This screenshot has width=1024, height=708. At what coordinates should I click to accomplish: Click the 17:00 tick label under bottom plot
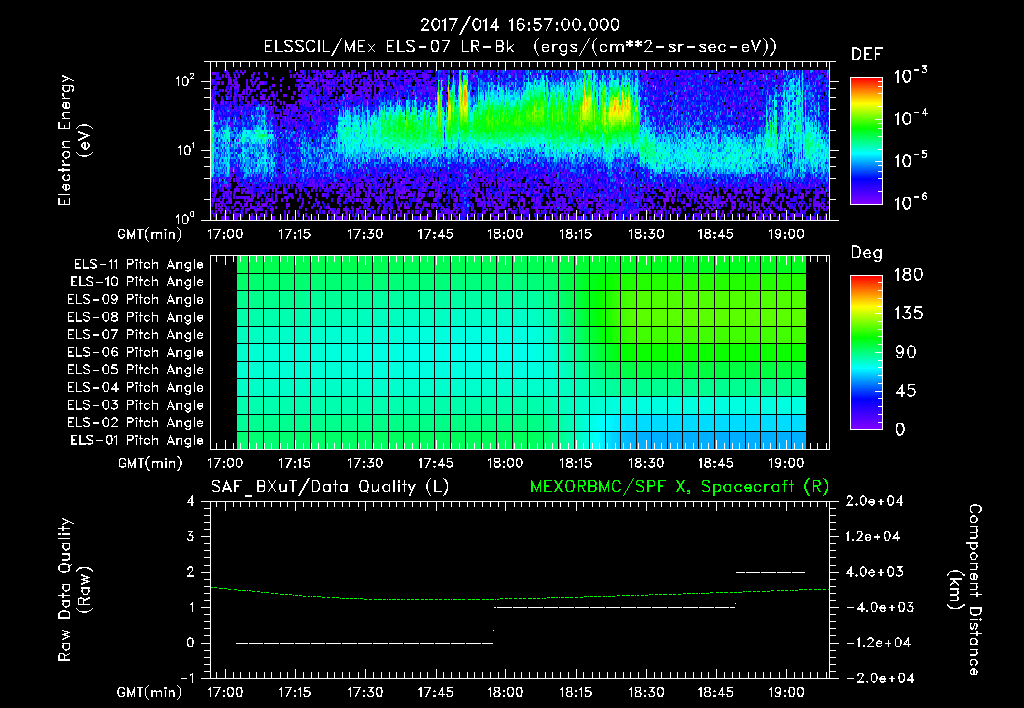click(225, 692)
